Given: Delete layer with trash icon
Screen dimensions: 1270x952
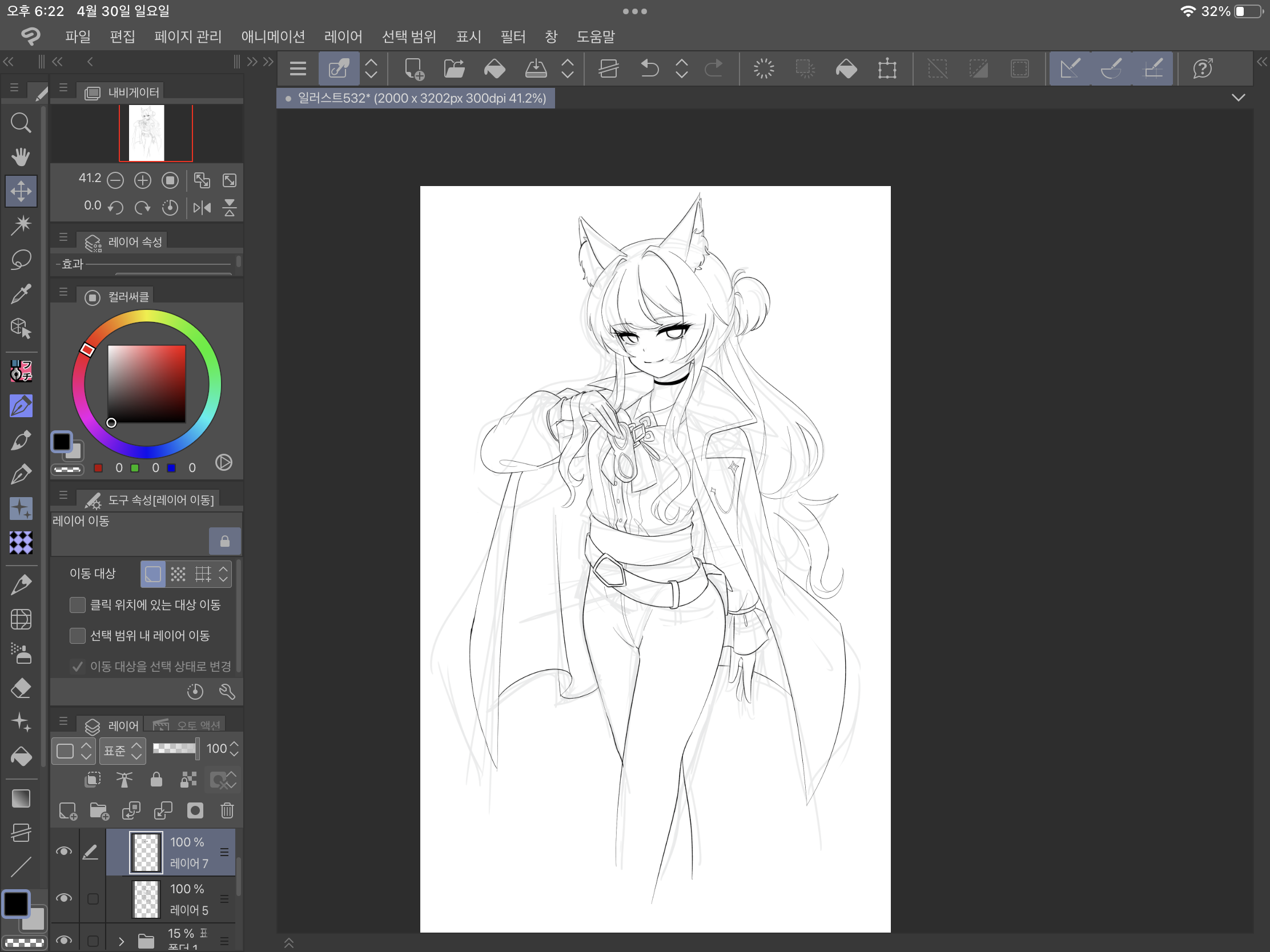Looking at the screenshot, I should point(227,810).
